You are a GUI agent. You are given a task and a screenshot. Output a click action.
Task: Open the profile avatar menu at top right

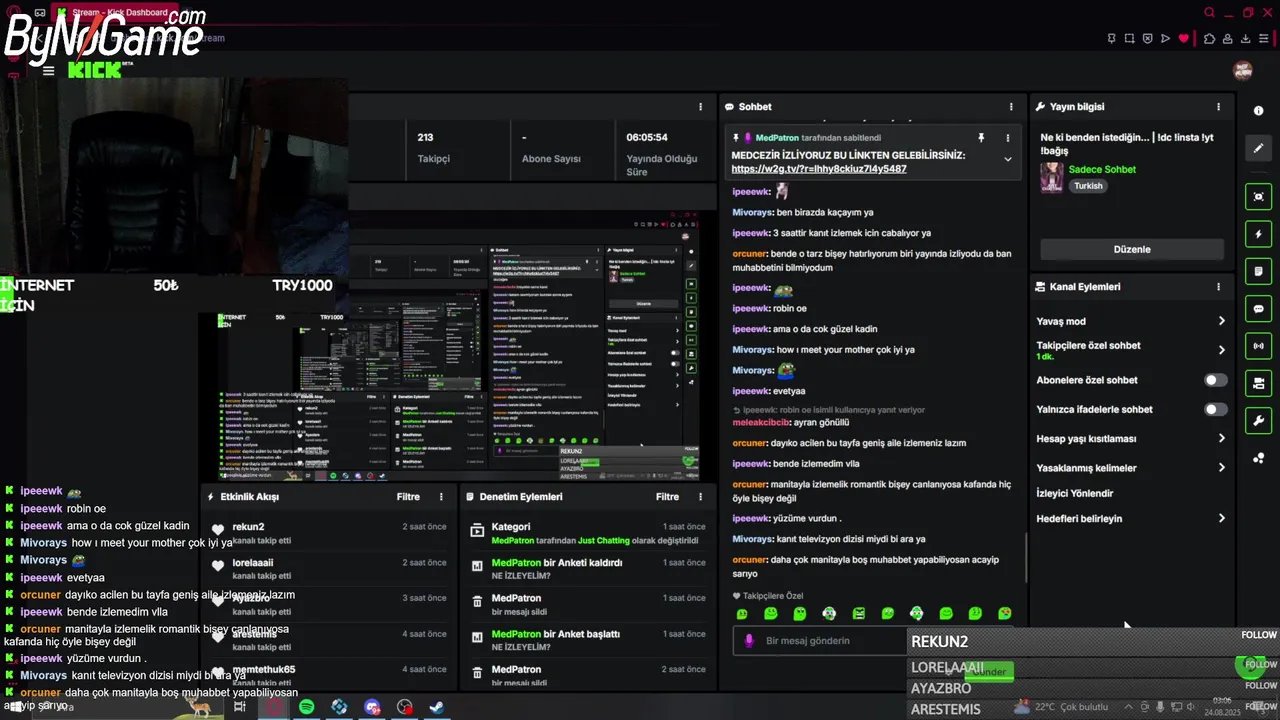tap(1243, 70)
